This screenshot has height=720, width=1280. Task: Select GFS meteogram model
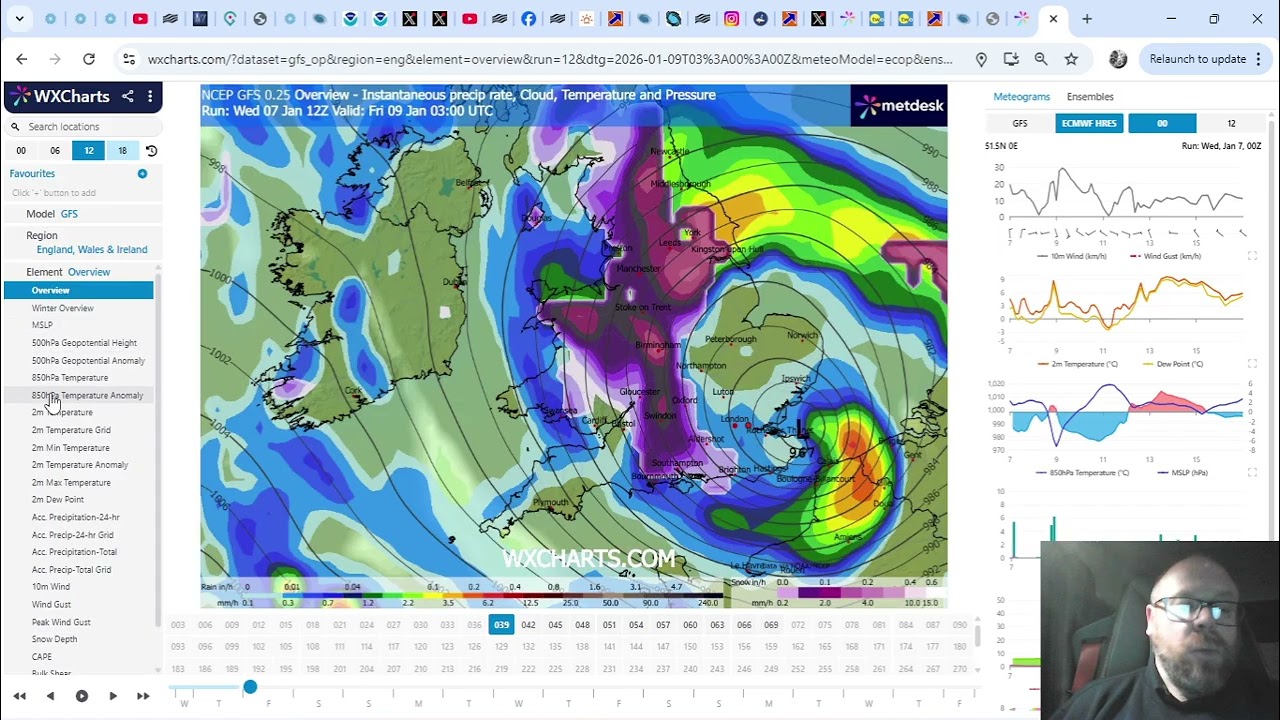1020,124
